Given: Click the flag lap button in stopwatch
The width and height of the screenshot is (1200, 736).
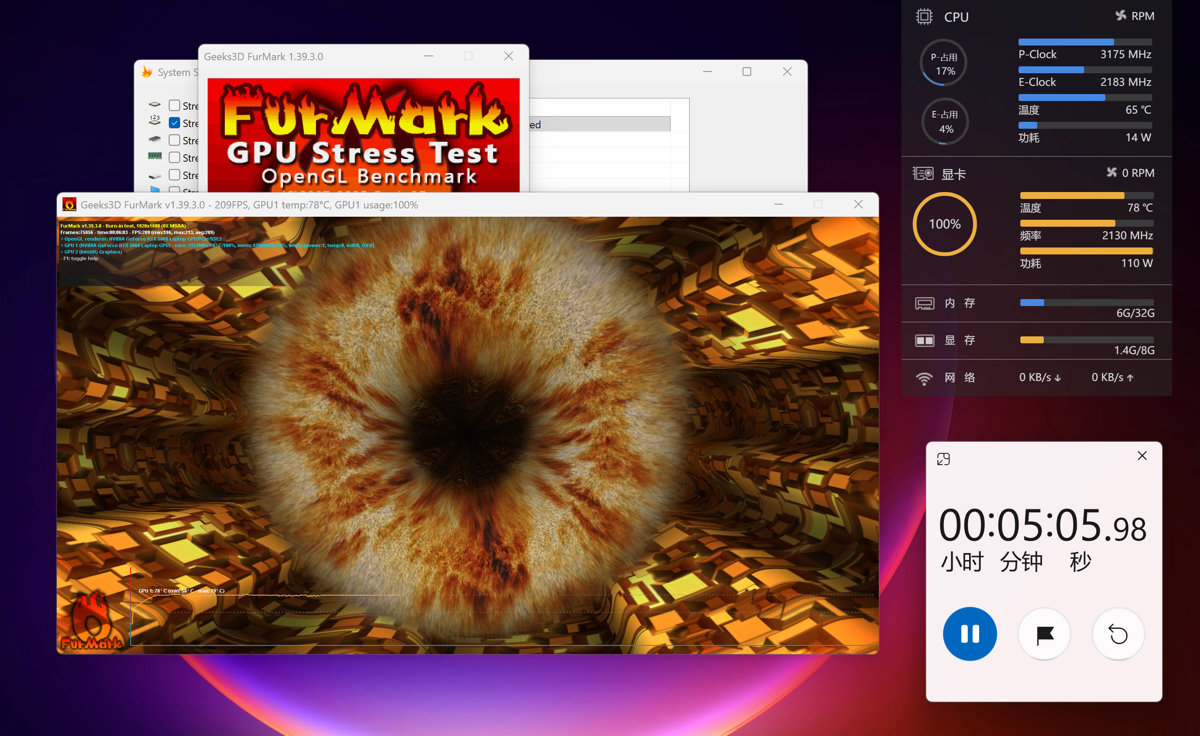Looking at the screenshot, I should tap(1044, 634).
